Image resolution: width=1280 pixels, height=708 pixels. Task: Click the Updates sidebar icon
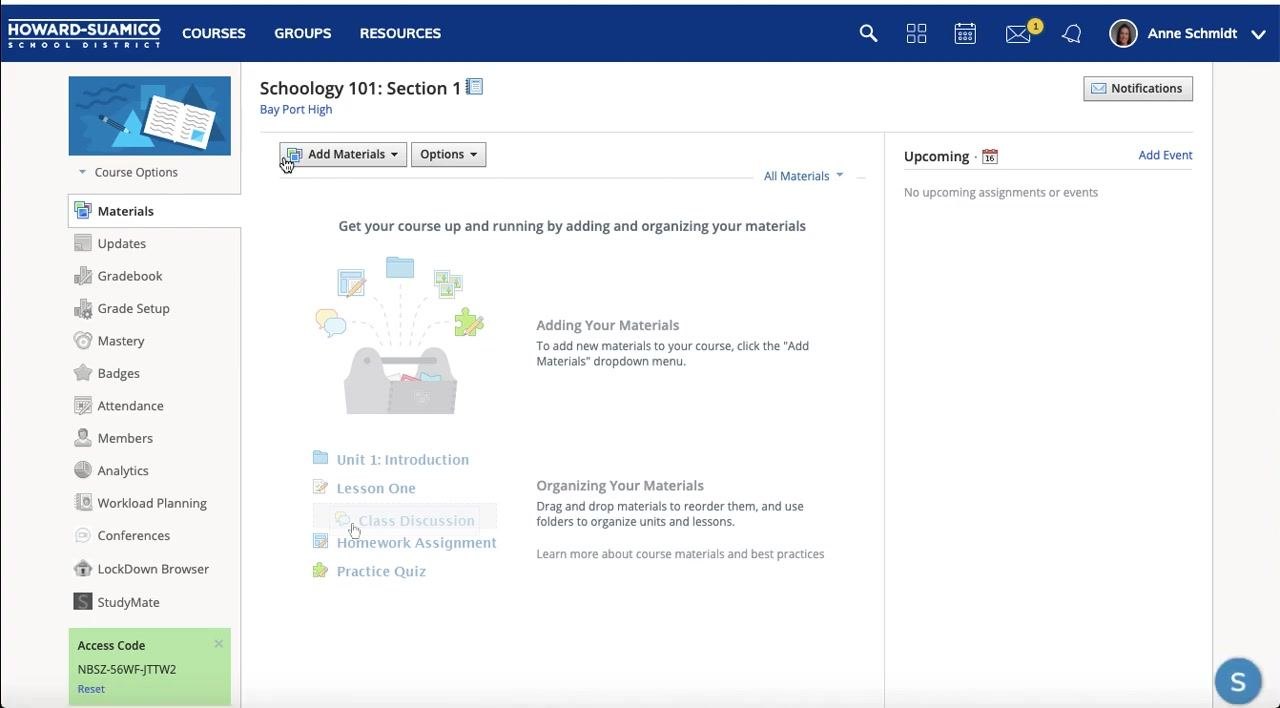(83, 243)
